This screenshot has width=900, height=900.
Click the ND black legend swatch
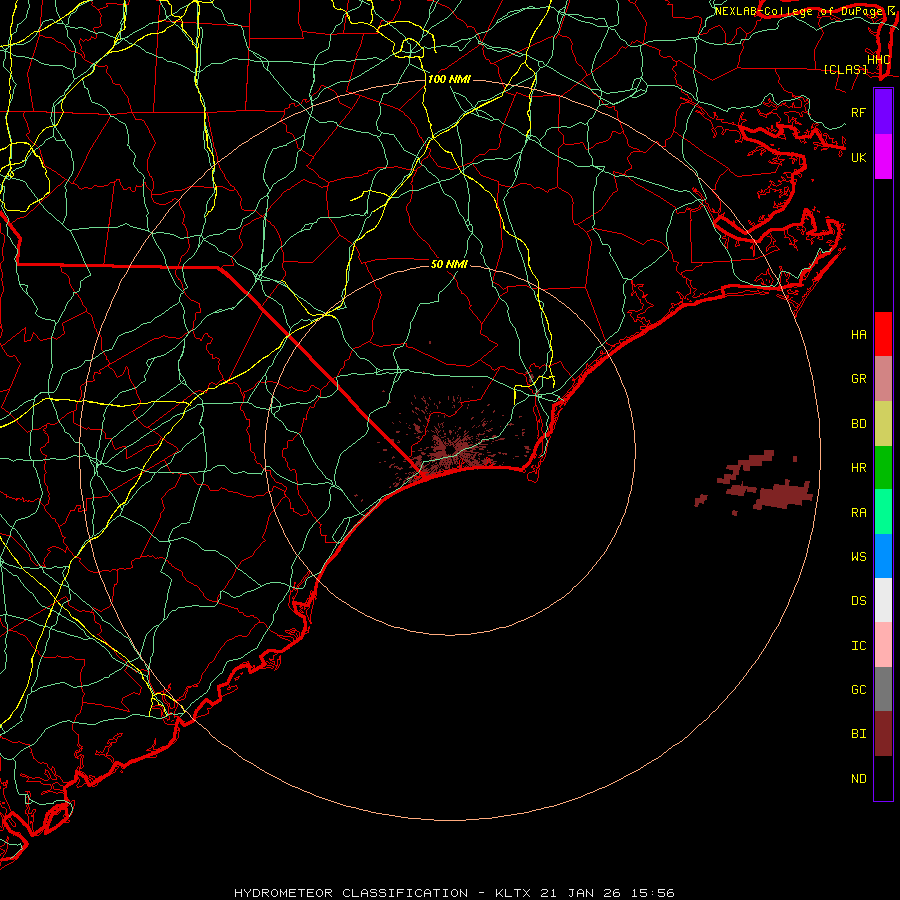pos(883,778)
